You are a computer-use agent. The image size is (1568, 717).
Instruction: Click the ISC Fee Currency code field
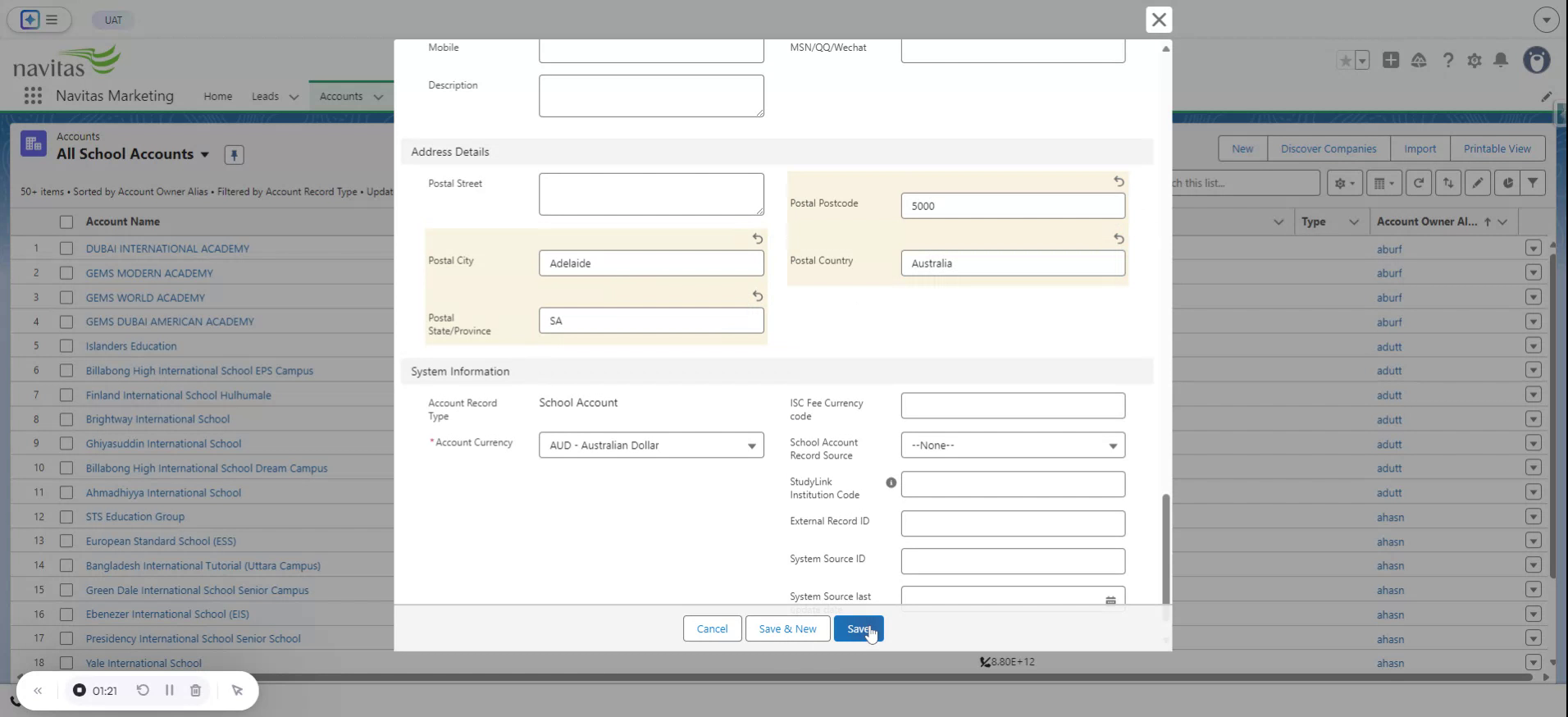click(x=1013, y=405)
